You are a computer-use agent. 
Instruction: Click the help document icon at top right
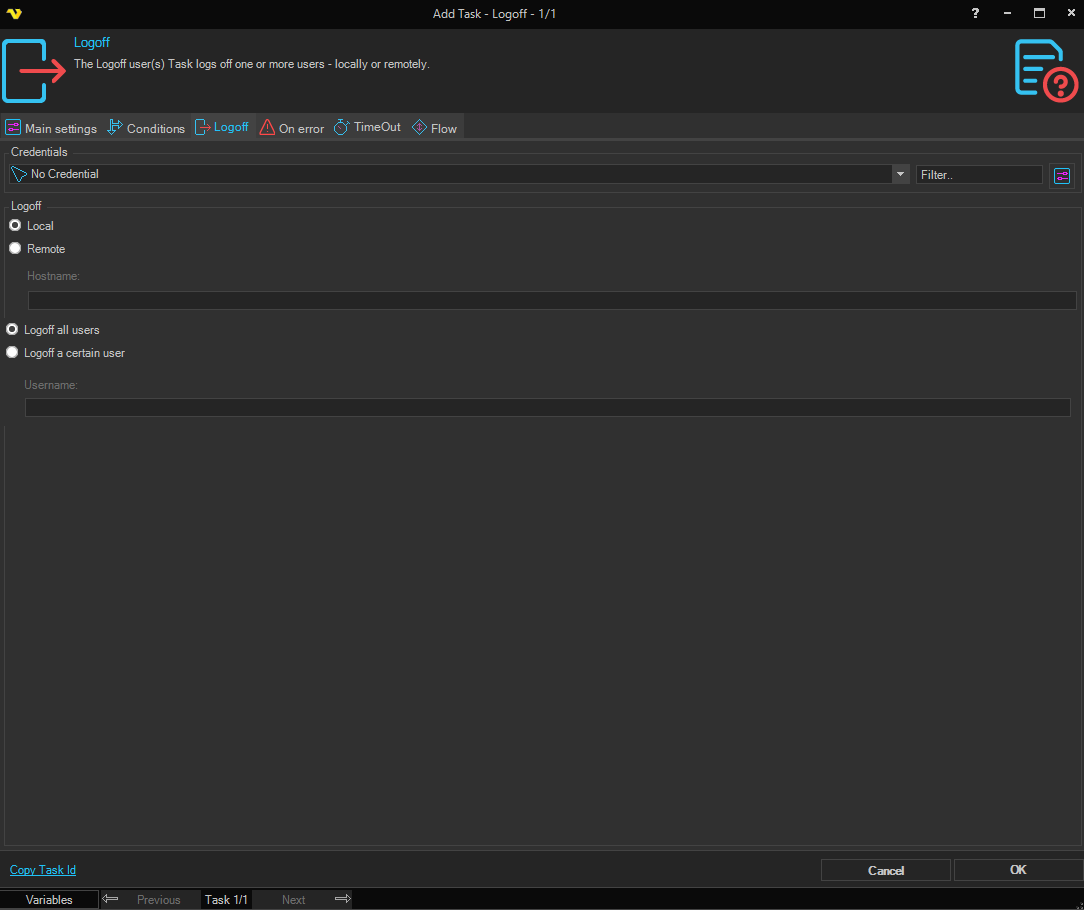1045,70
